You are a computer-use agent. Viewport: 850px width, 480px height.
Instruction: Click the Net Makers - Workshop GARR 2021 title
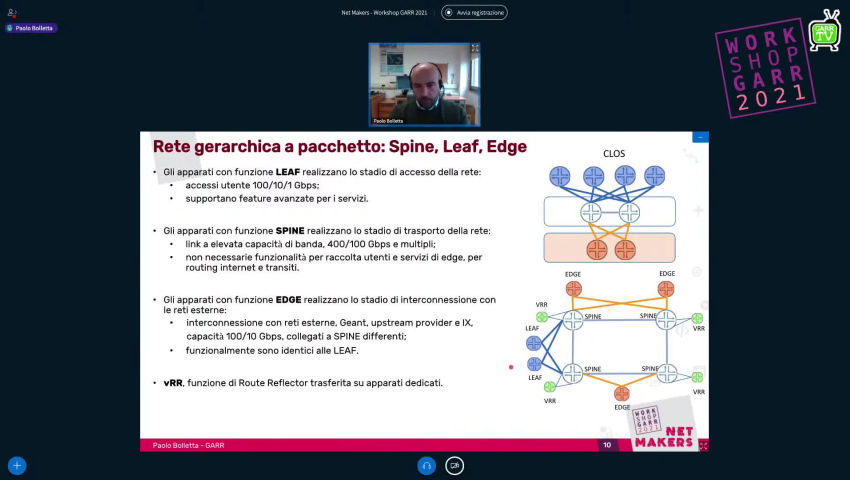[x=384, y=12]
